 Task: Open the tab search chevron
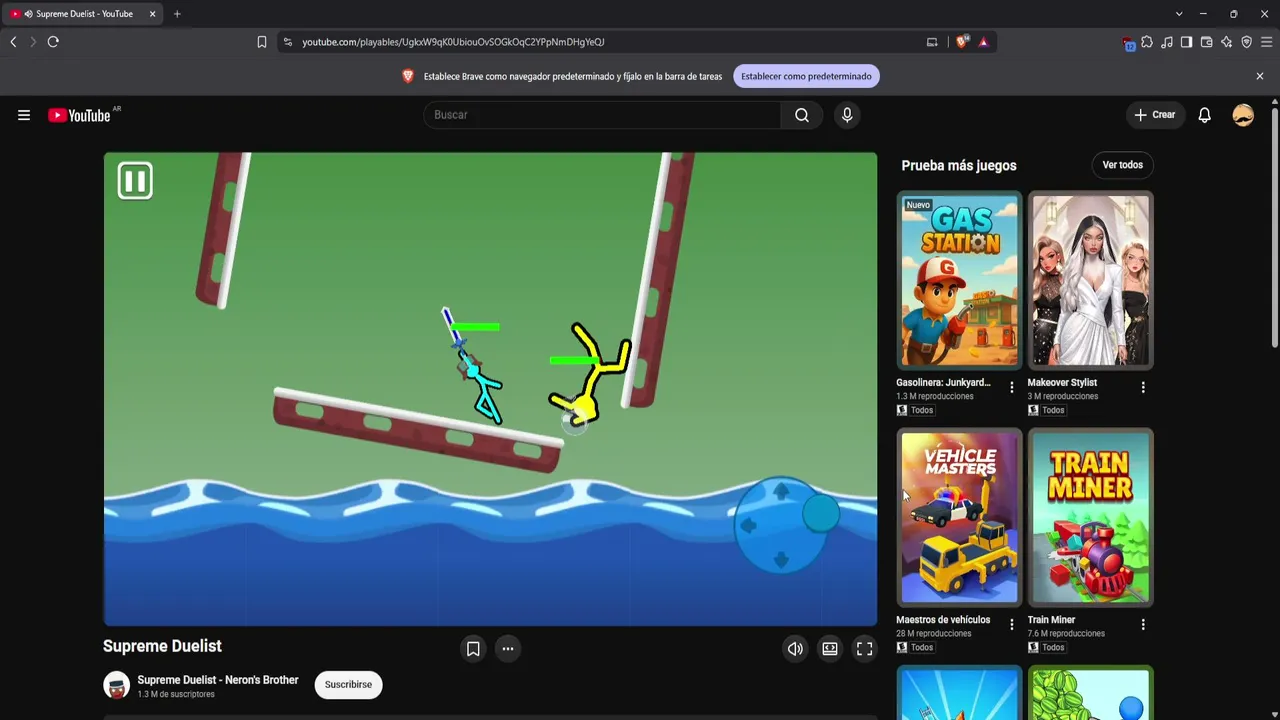pyautogui.click(x=1179, y=14)
